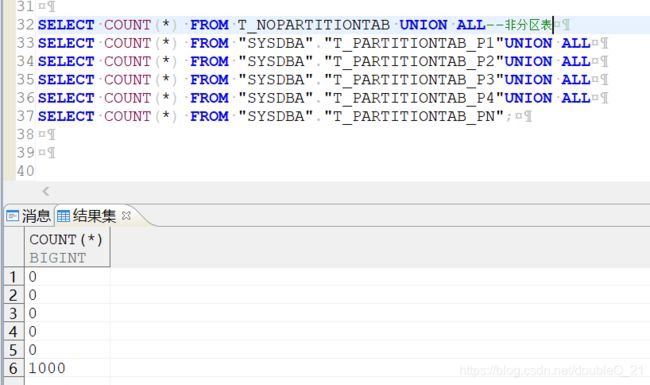Click the UNION keyword on line 32
Image resolution: width=650 pixels, height=385 pixels.
click(423, 25)
